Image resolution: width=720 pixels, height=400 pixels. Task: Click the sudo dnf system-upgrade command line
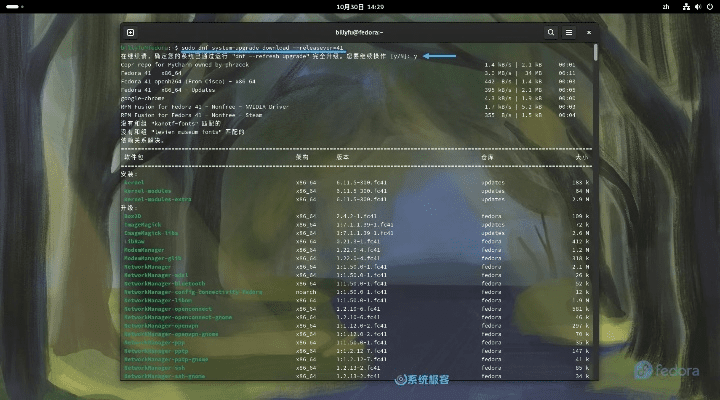(x=260, y=48)
